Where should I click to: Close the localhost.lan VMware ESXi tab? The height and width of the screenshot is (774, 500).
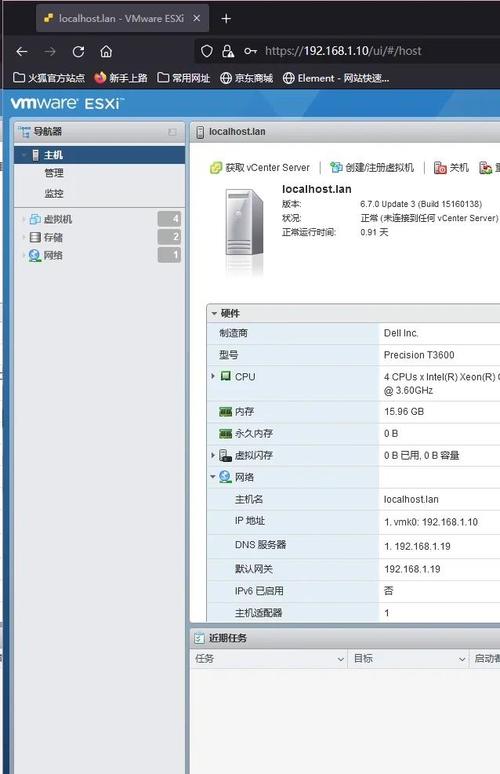[196, 18]
